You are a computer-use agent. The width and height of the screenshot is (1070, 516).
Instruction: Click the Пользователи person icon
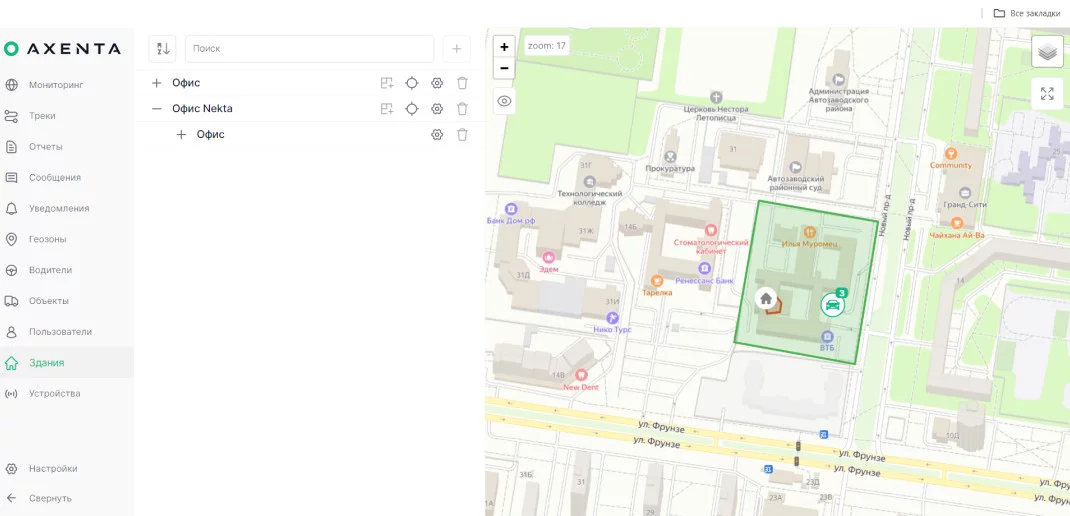pos(11,332)
